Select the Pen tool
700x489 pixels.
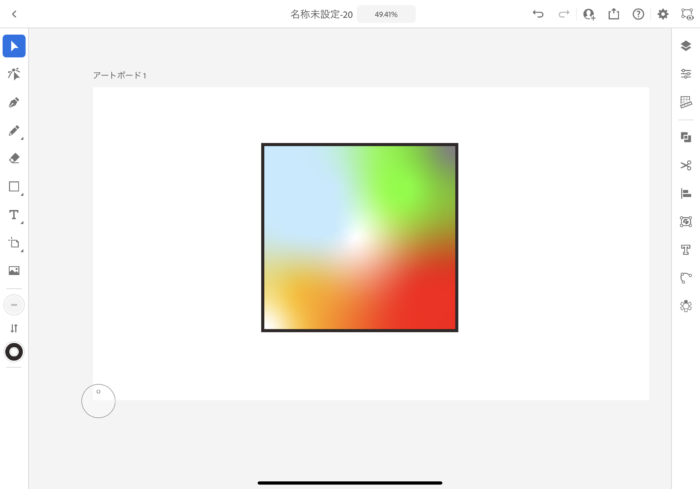[x=14, y=102]
